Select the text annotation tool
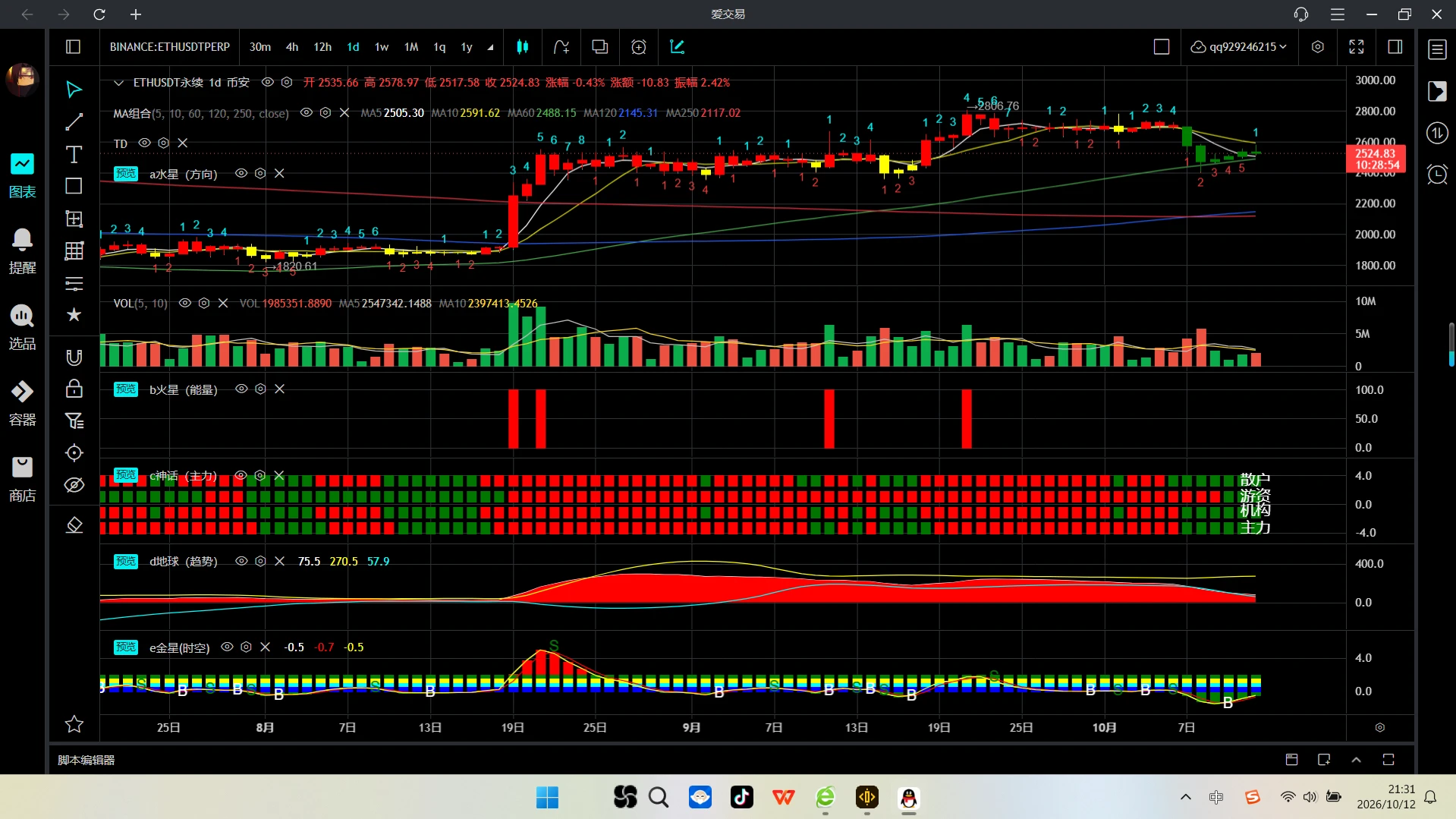 pos(74,155)
